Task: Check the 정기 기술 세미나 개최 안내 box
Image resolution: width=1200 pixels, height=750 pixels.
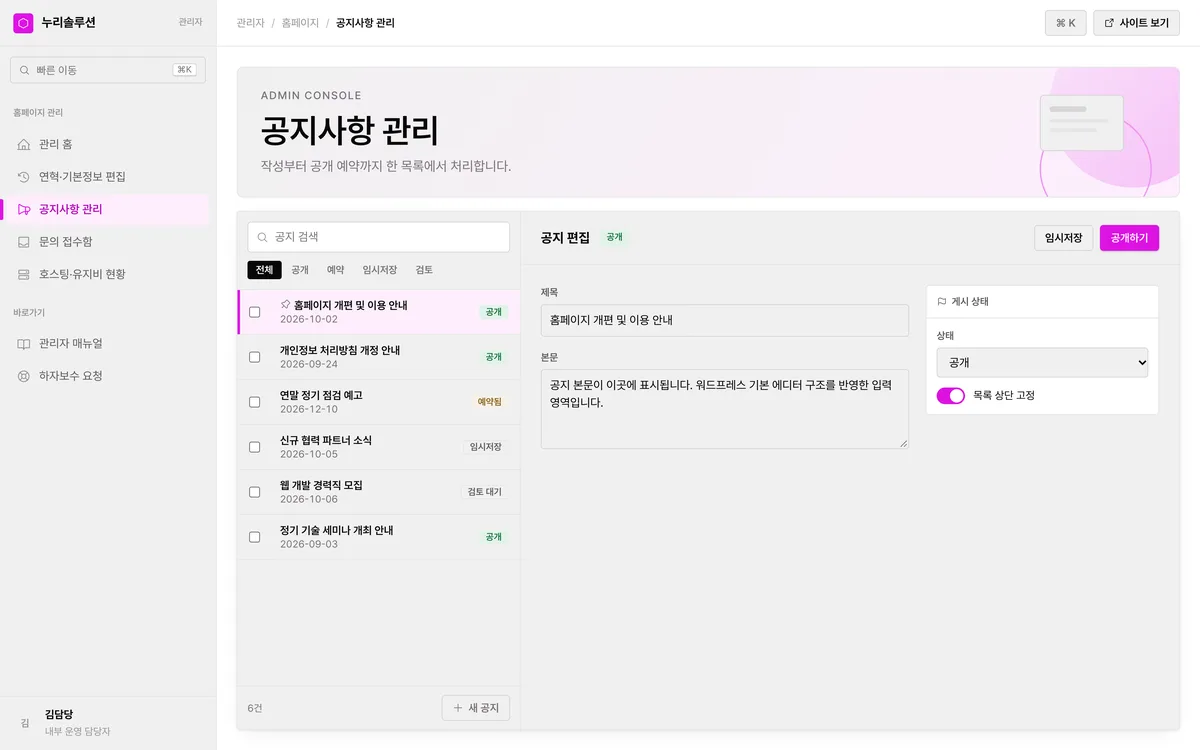Action: (254, 537)
